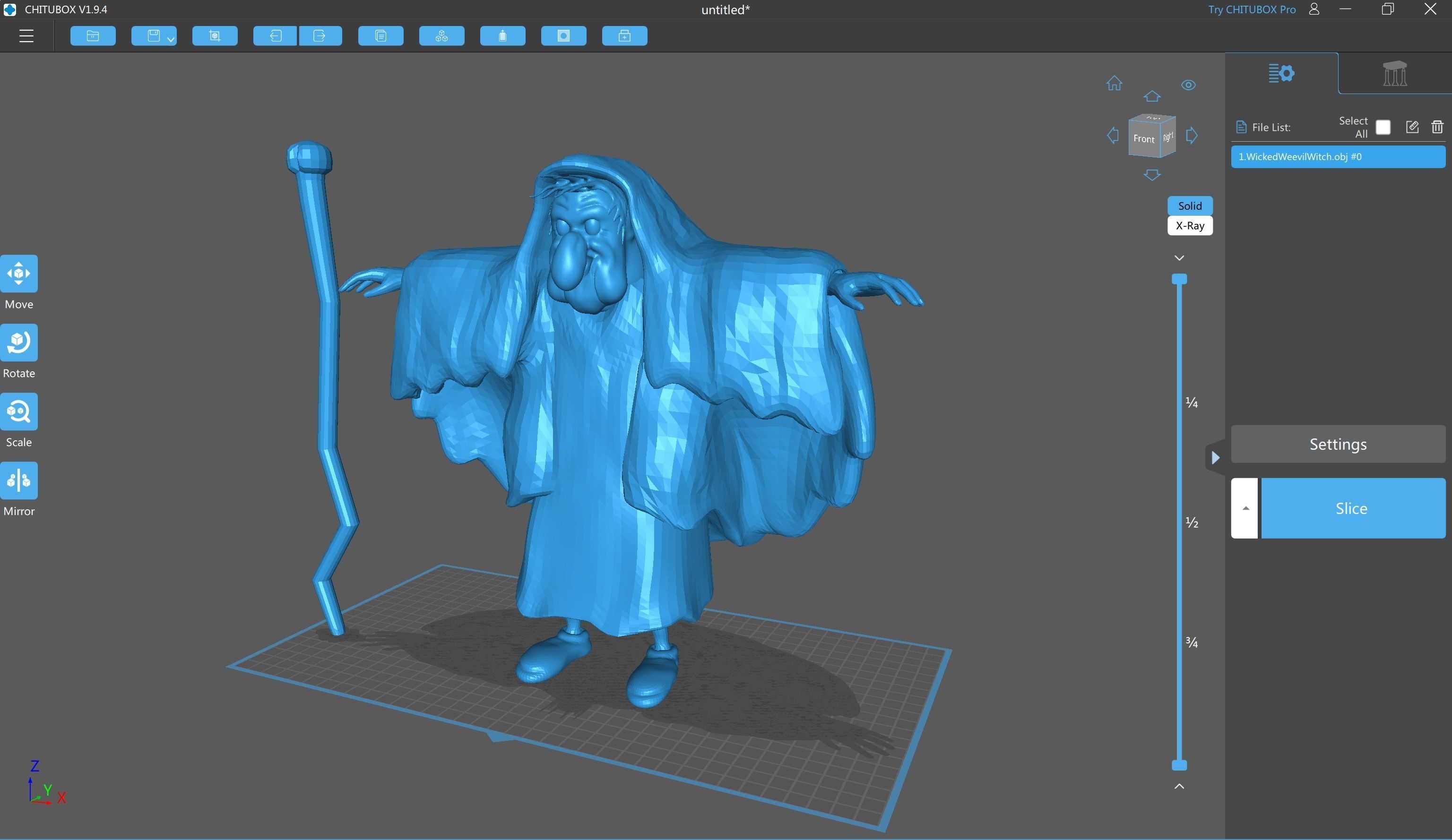The width and height of the screenshot is (1452, 840).
Task: Select 1.WickedWeevilWitch.obj #0 in file list
Action: click(x=1338, y=156)
